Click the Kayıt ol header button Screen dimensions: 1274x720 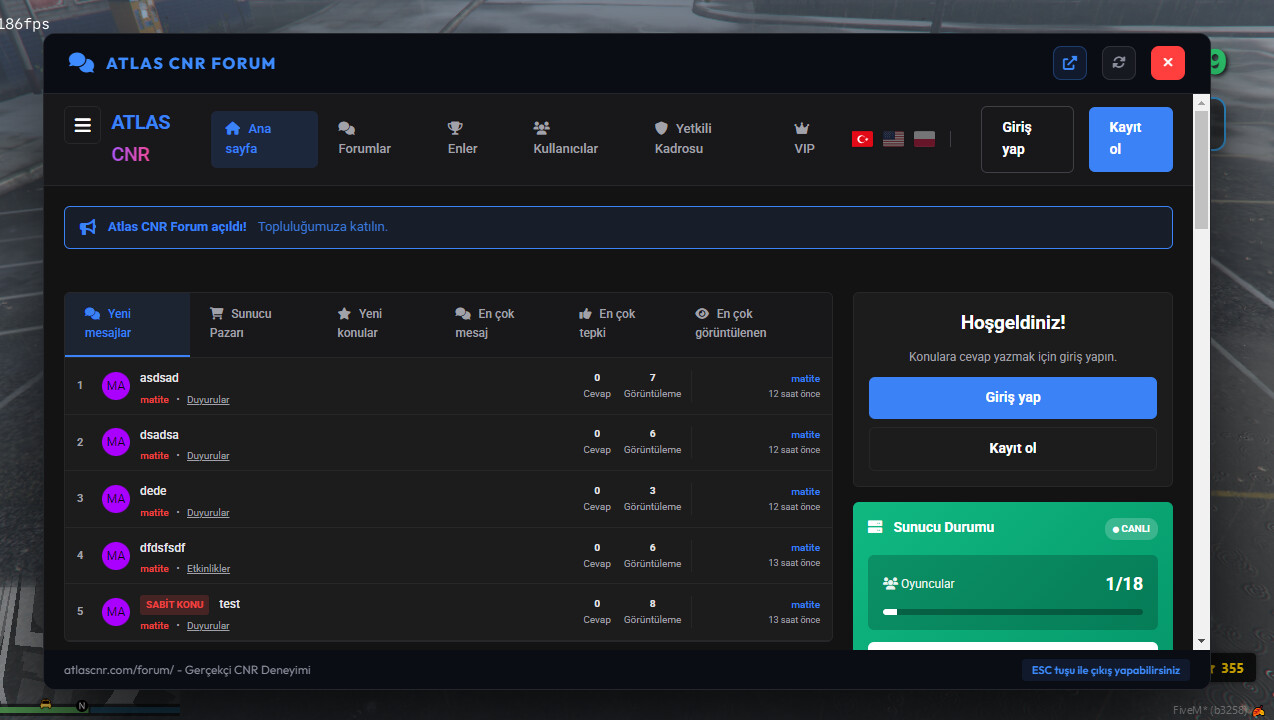(1130, 139)
